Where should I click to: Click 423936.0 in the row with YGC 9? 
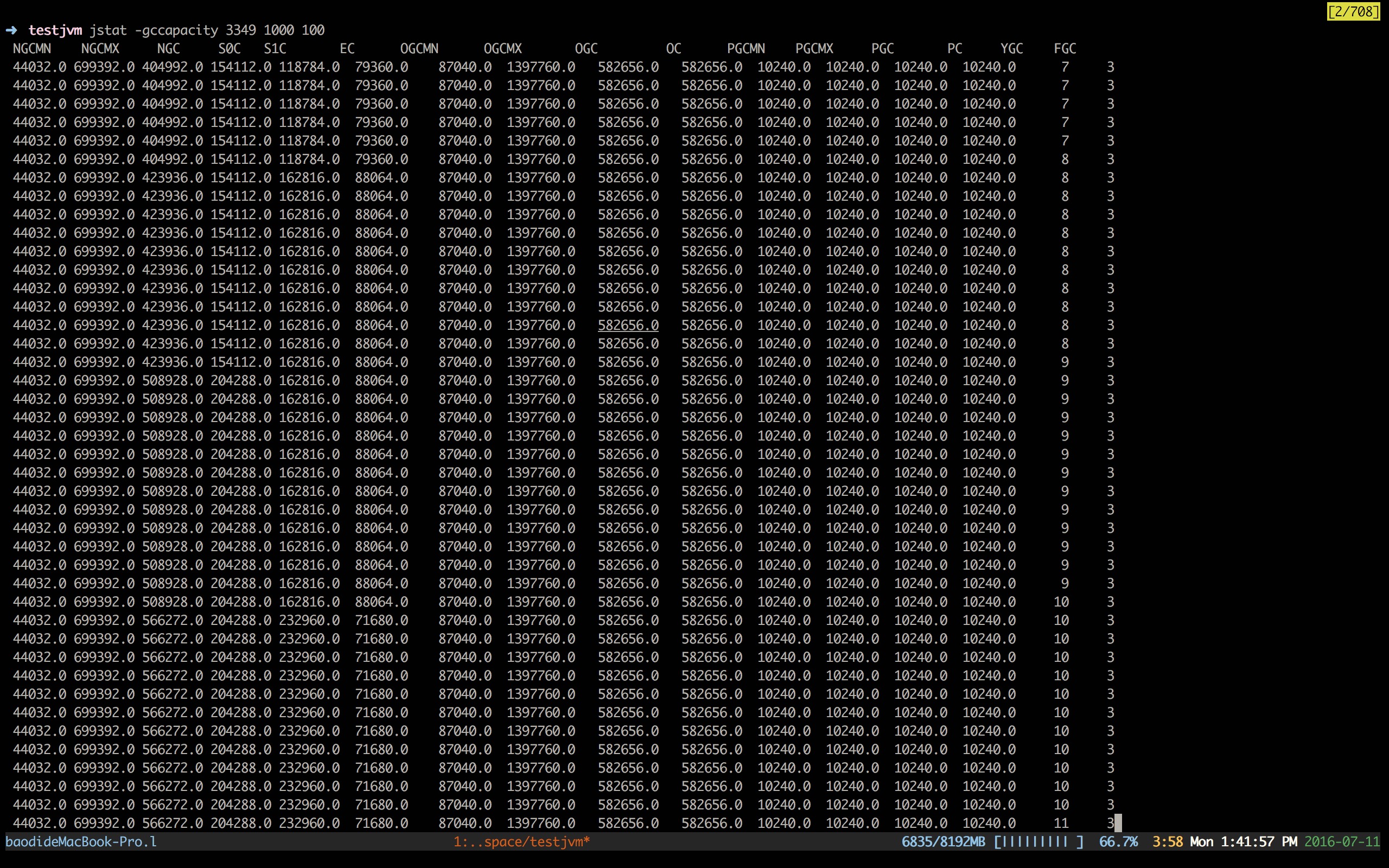point(173,362)
